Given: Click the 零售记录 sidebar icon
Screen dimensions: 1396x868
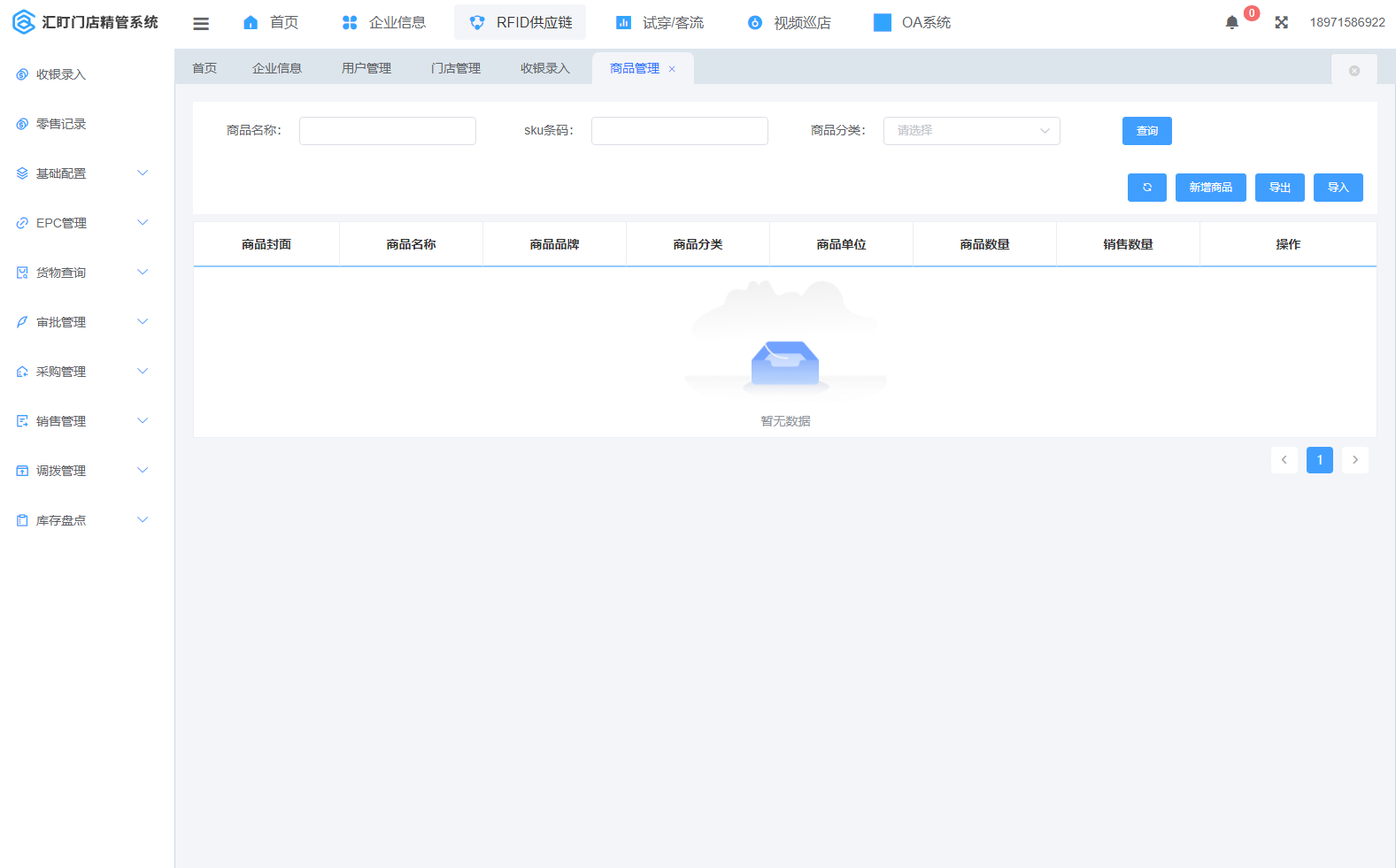Looking at the screenshot, I should (22, 124).
